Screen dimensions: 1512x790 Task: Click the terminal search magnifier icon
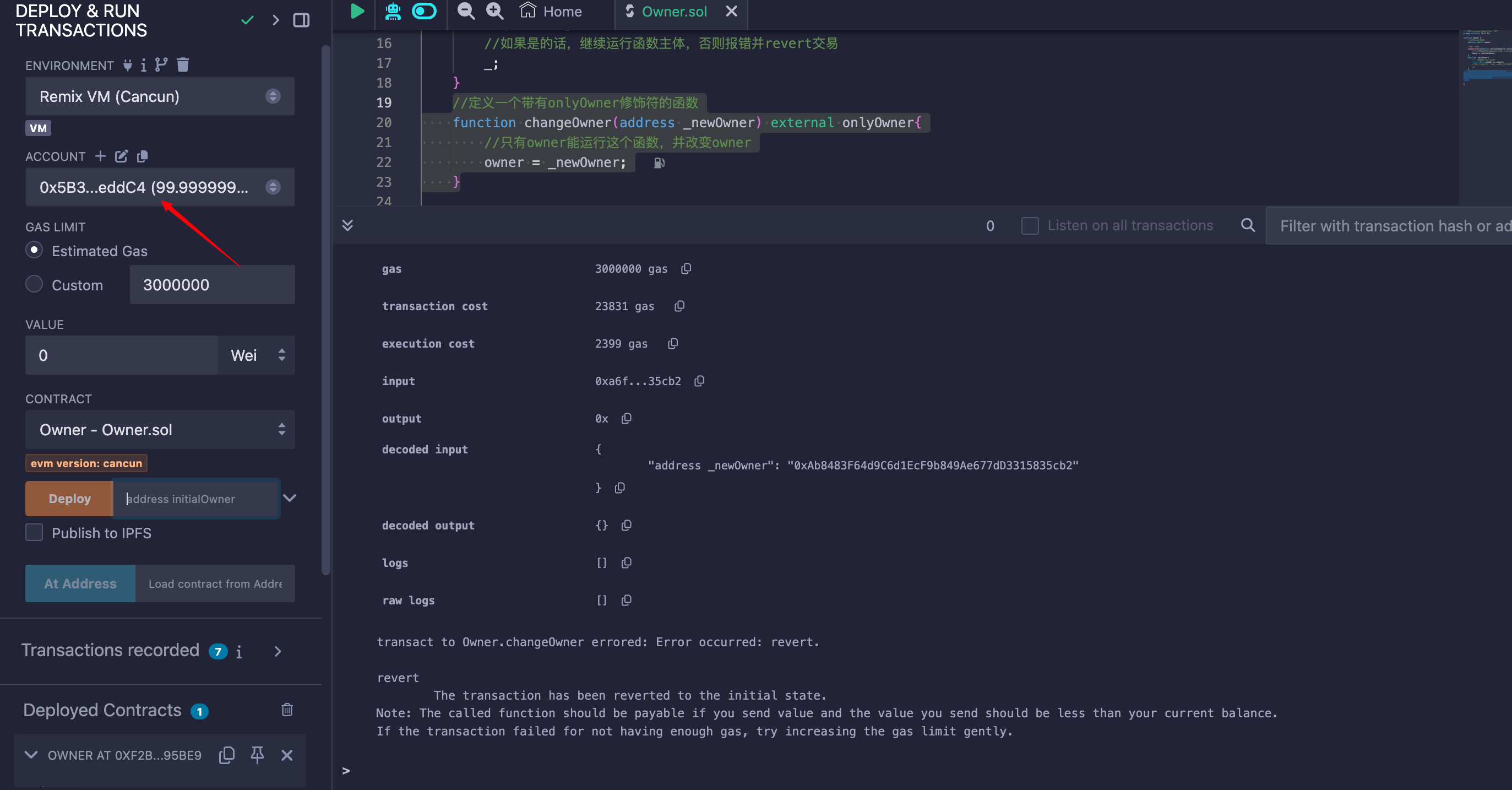[x=1248, y=225]
